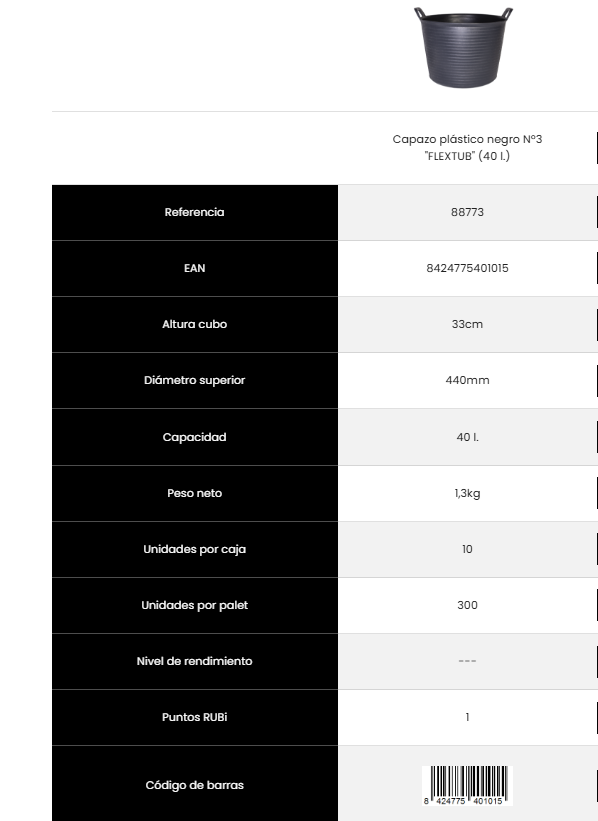Select the EAN row label

click(x=195, y=268)
